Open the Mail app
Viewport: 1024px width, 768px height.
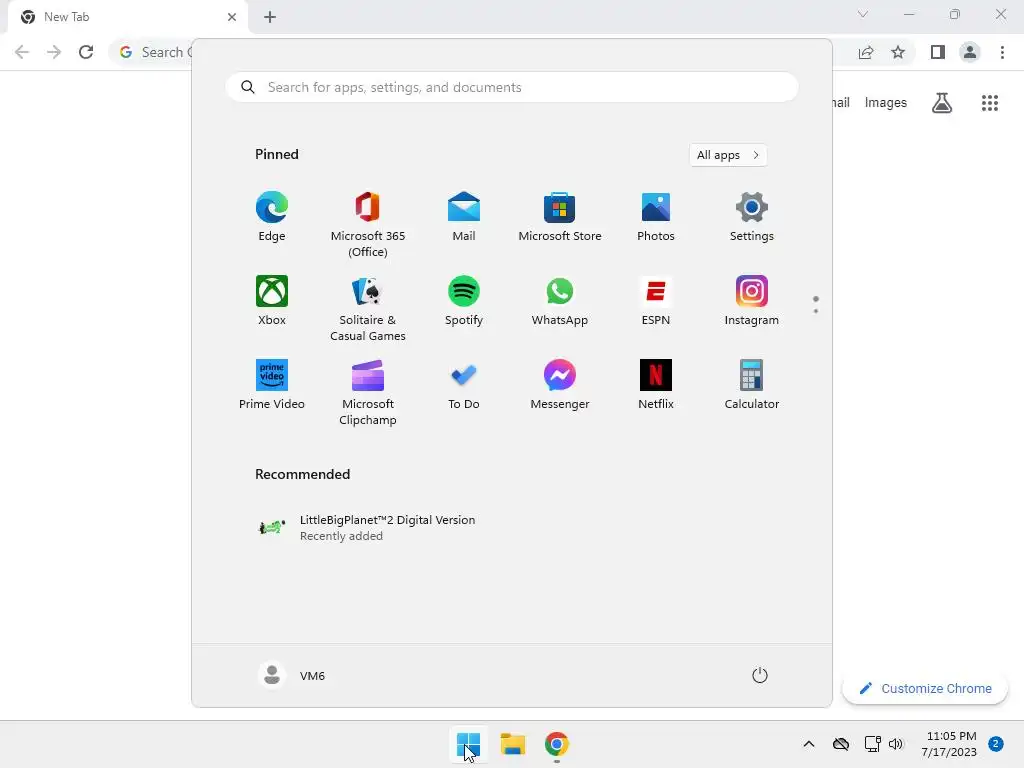click(464, 217)
